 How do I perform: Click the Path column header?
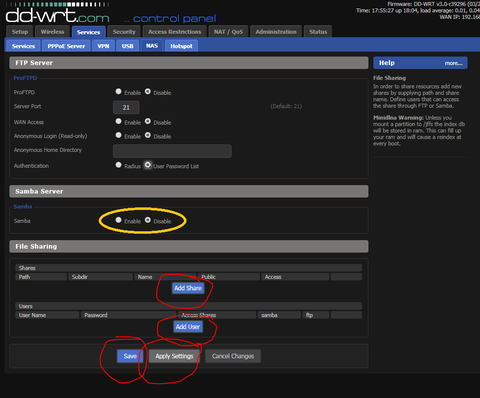(x=41, y=277)
